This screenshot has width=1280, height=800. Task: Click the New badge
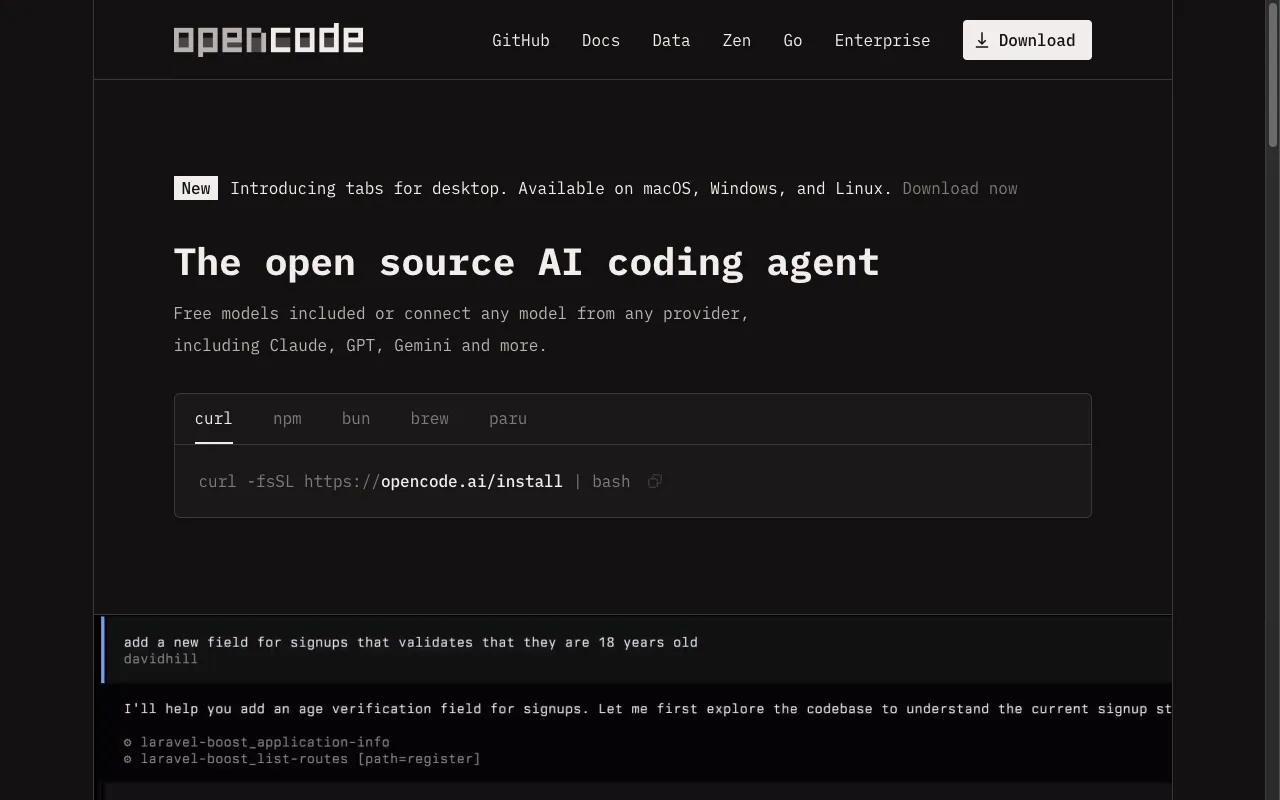pos(196,188)
